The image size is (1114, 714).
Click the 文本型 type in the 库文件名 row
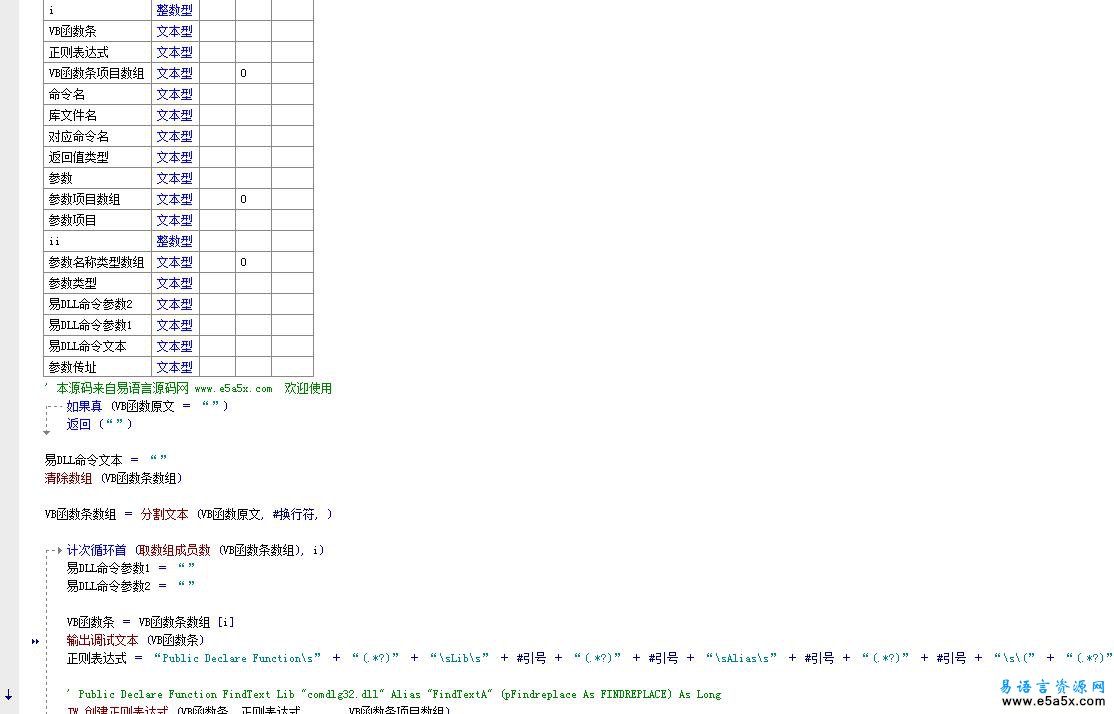click(175, 115)
